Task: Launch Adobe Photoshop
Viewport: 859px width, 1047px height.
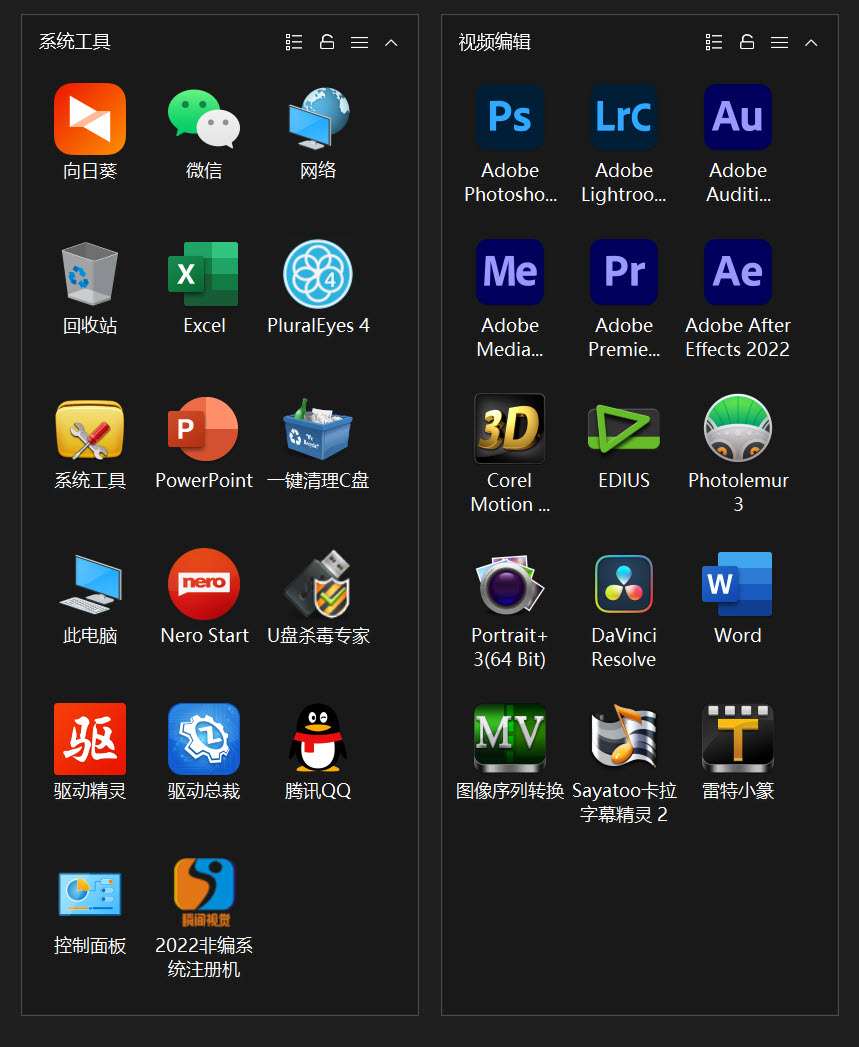Action: click(x=510, y=117)
